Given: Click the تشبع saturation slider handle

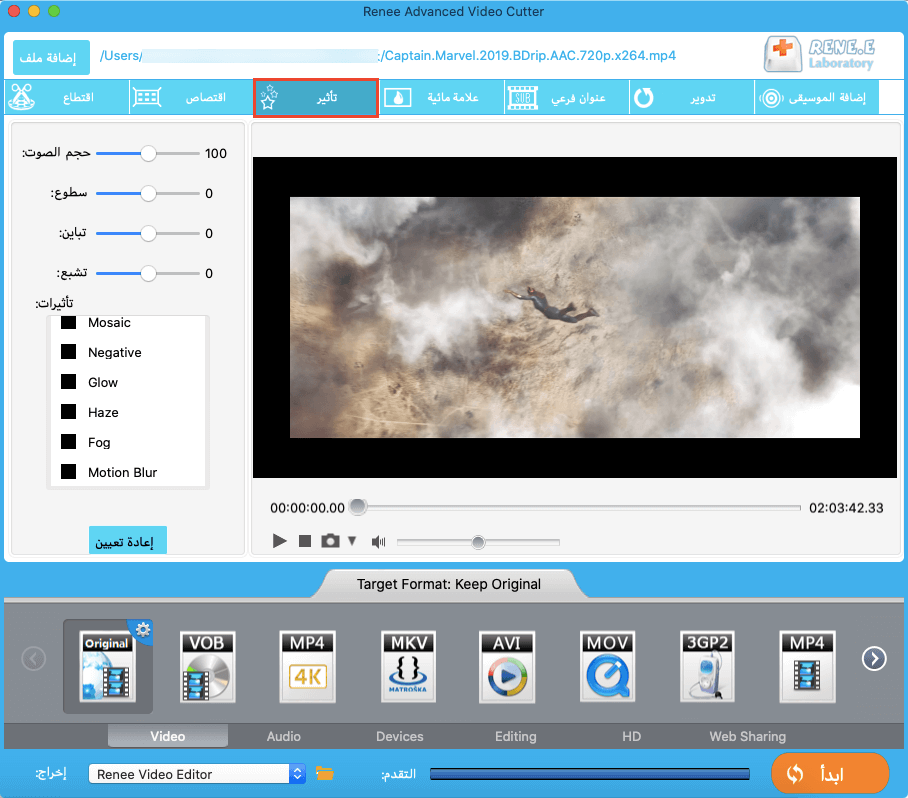Looking at the screenshot, I should (x=148, y=273).
